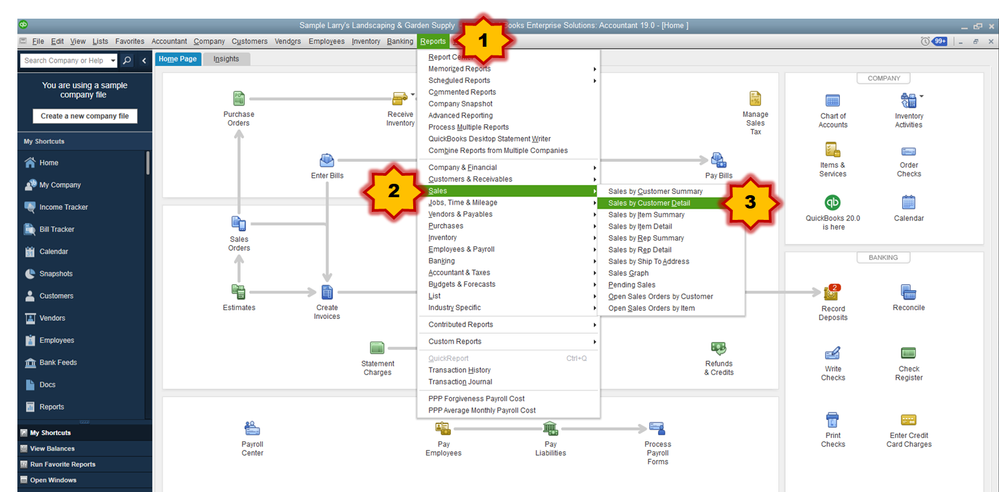The image size is (999, 492).
Task: Open the Pay Bills icon
Action: pos(719,160)
